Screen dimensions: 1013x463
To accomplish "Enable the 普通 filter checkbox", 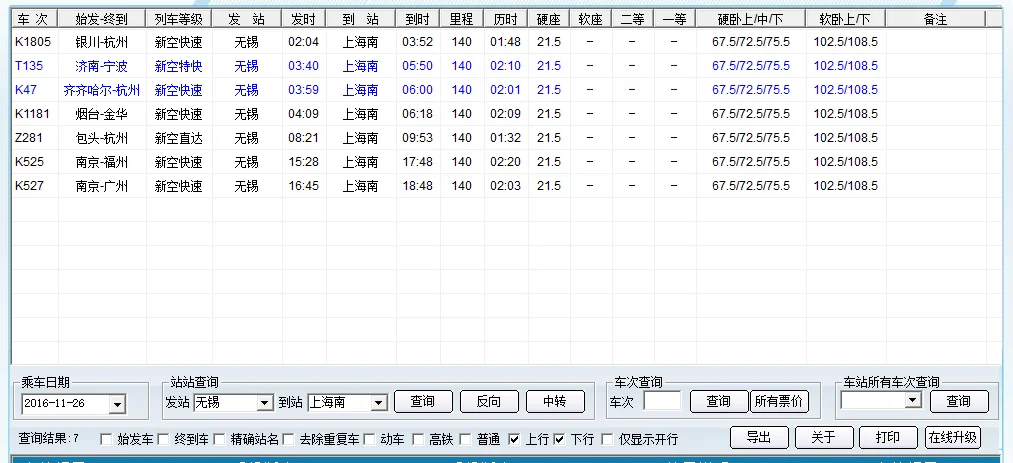I will (x=465, y=440).
